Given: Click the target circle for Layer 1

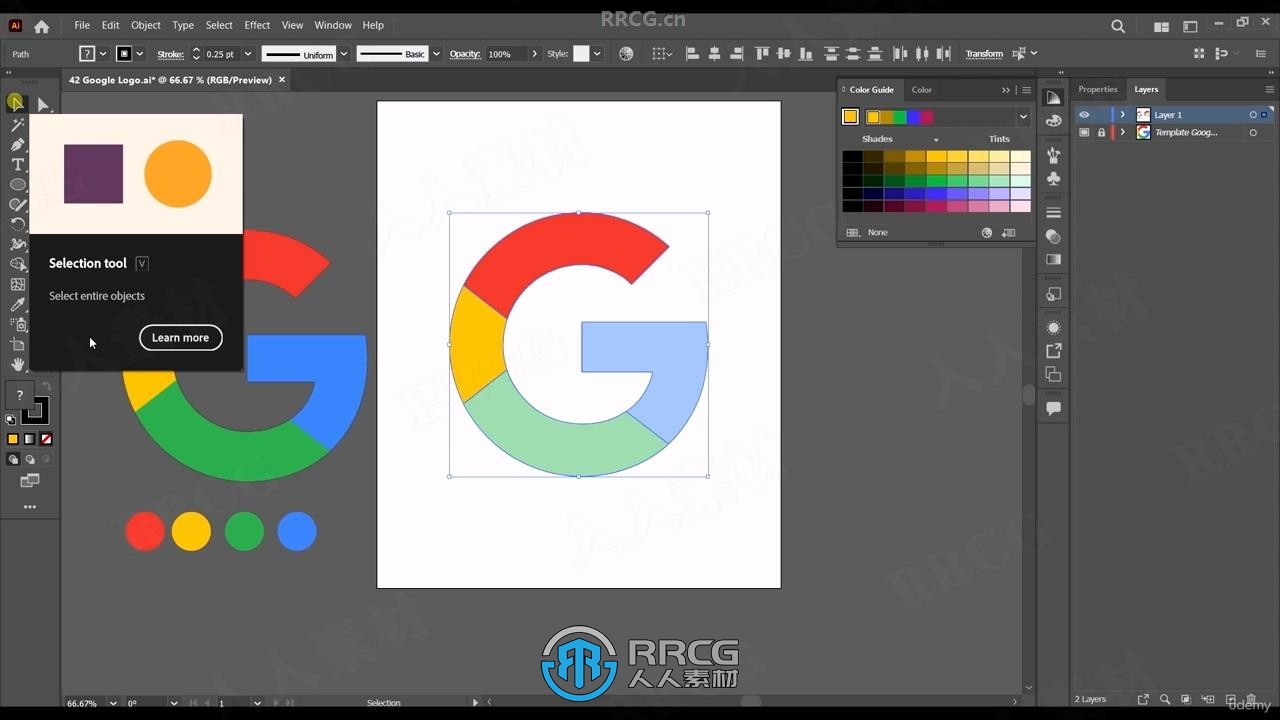Looking at the screenshot, I should pyautogui.click(x=1252, y=115).
